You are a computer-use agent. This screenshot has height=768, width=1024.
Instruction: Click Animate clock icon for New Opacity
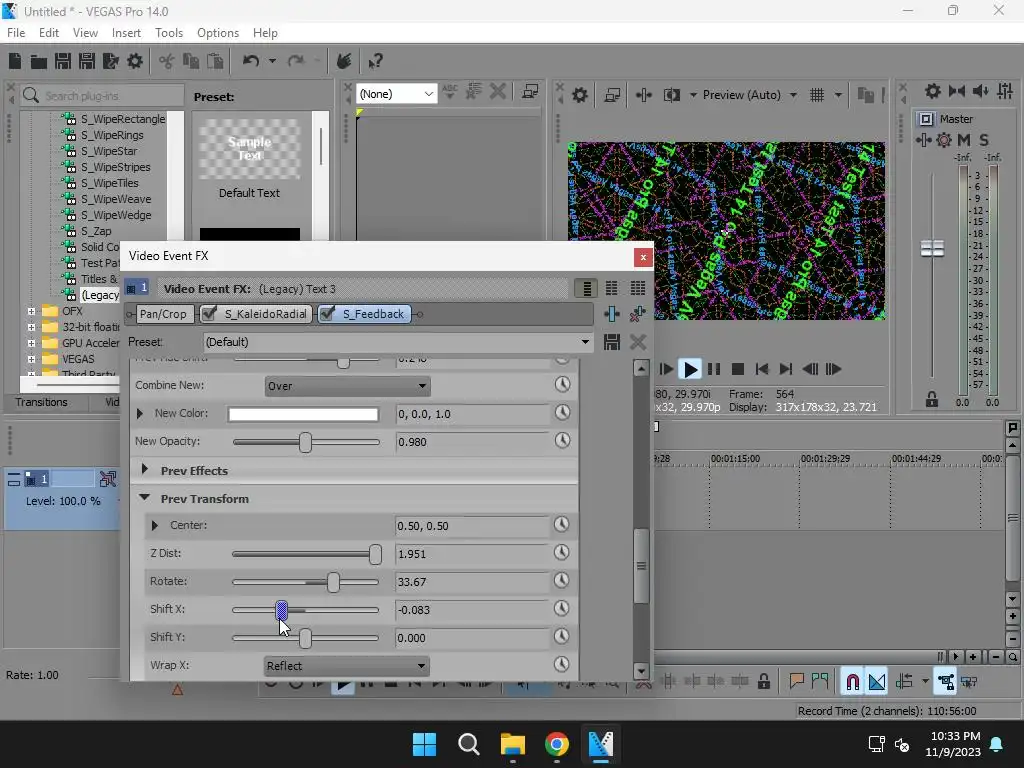562,441
